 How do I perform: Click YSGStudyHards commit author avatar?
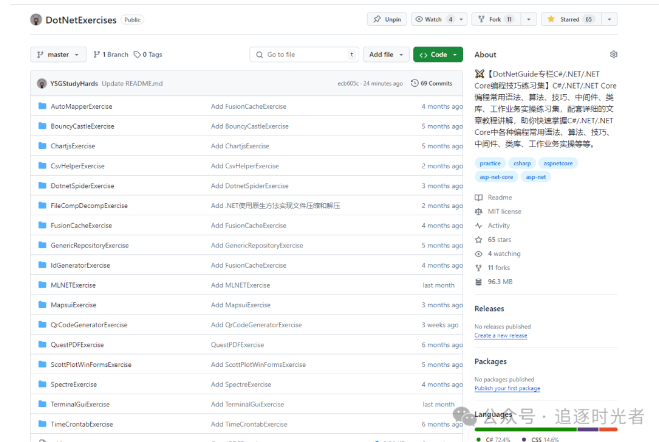(x=42, y=84)
